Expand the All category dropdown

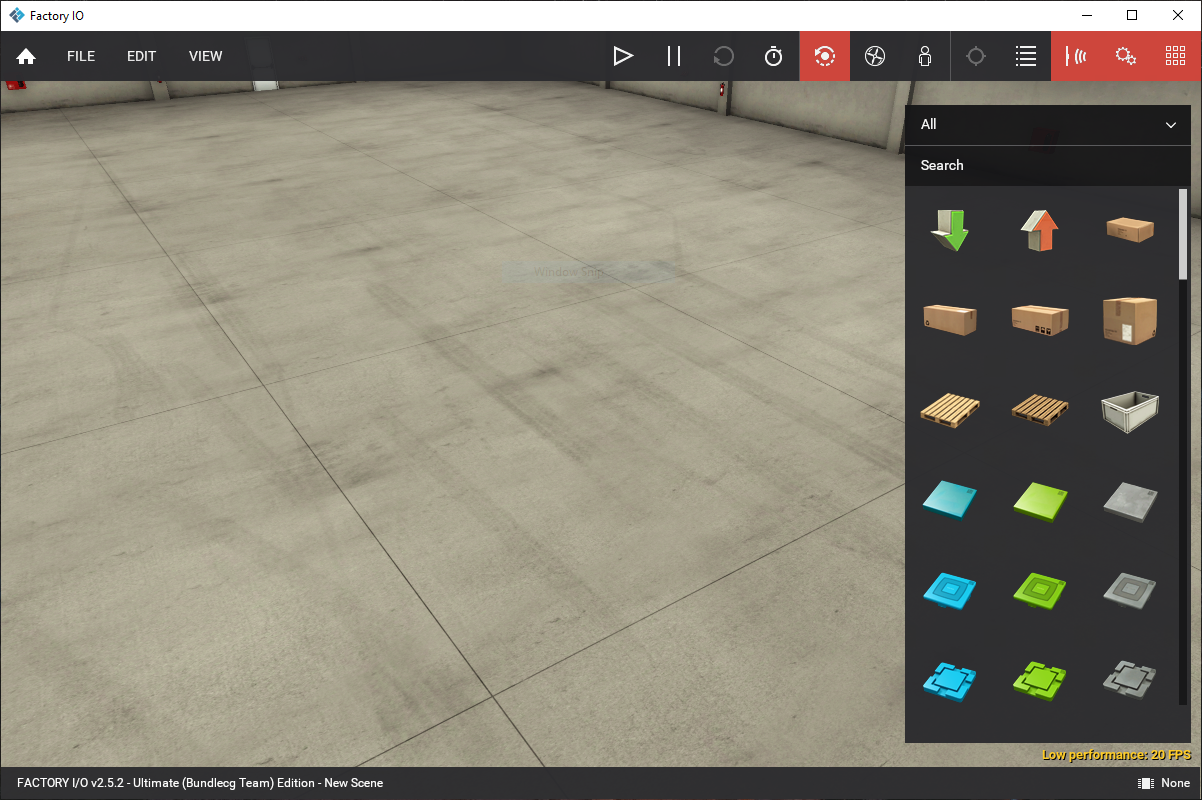(1048, 125)
